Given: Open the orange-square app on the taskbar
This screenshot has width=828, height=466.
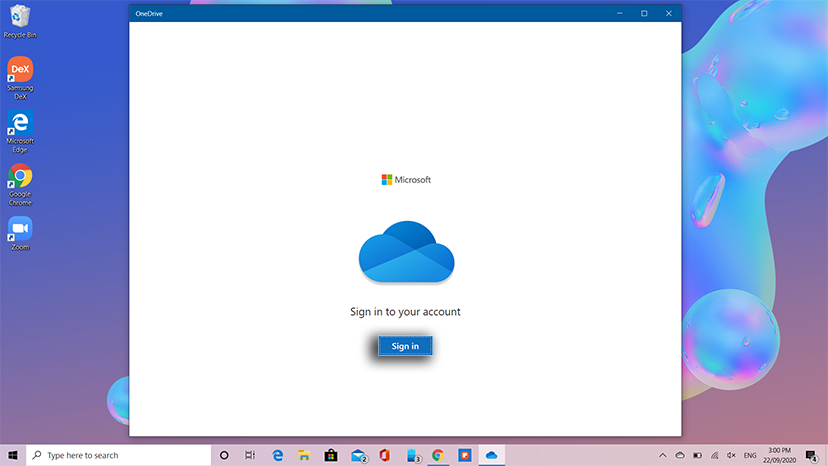Looking at the screenshot, I should coord(465,455).
